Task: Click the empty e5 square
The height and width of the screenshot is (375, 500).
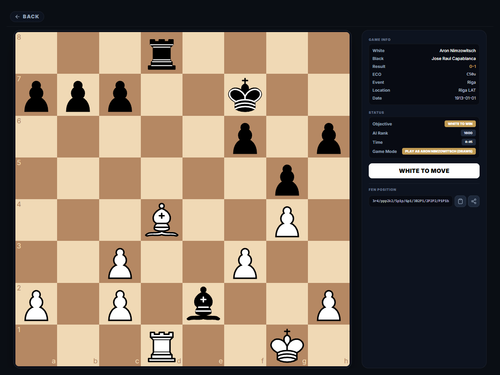Action: pos(203,178)
